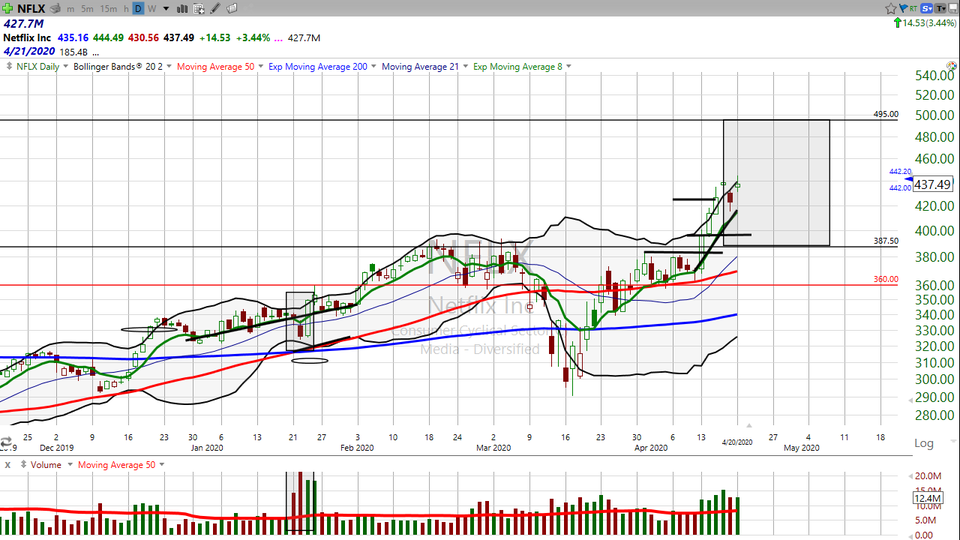The image size is (960, 540).
Task: Select the Daily 'D' timeframe button
Action: coord(138,9)
